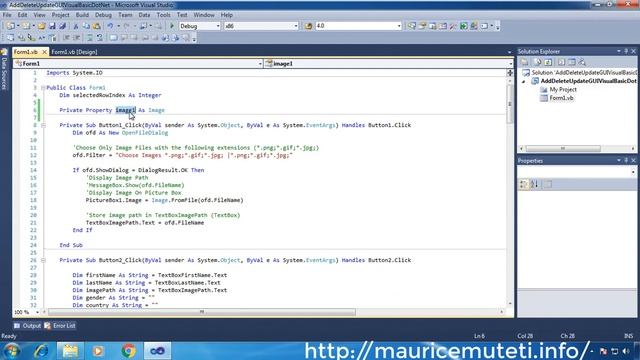Sort properties with the Categorized icon

[524, 184]
